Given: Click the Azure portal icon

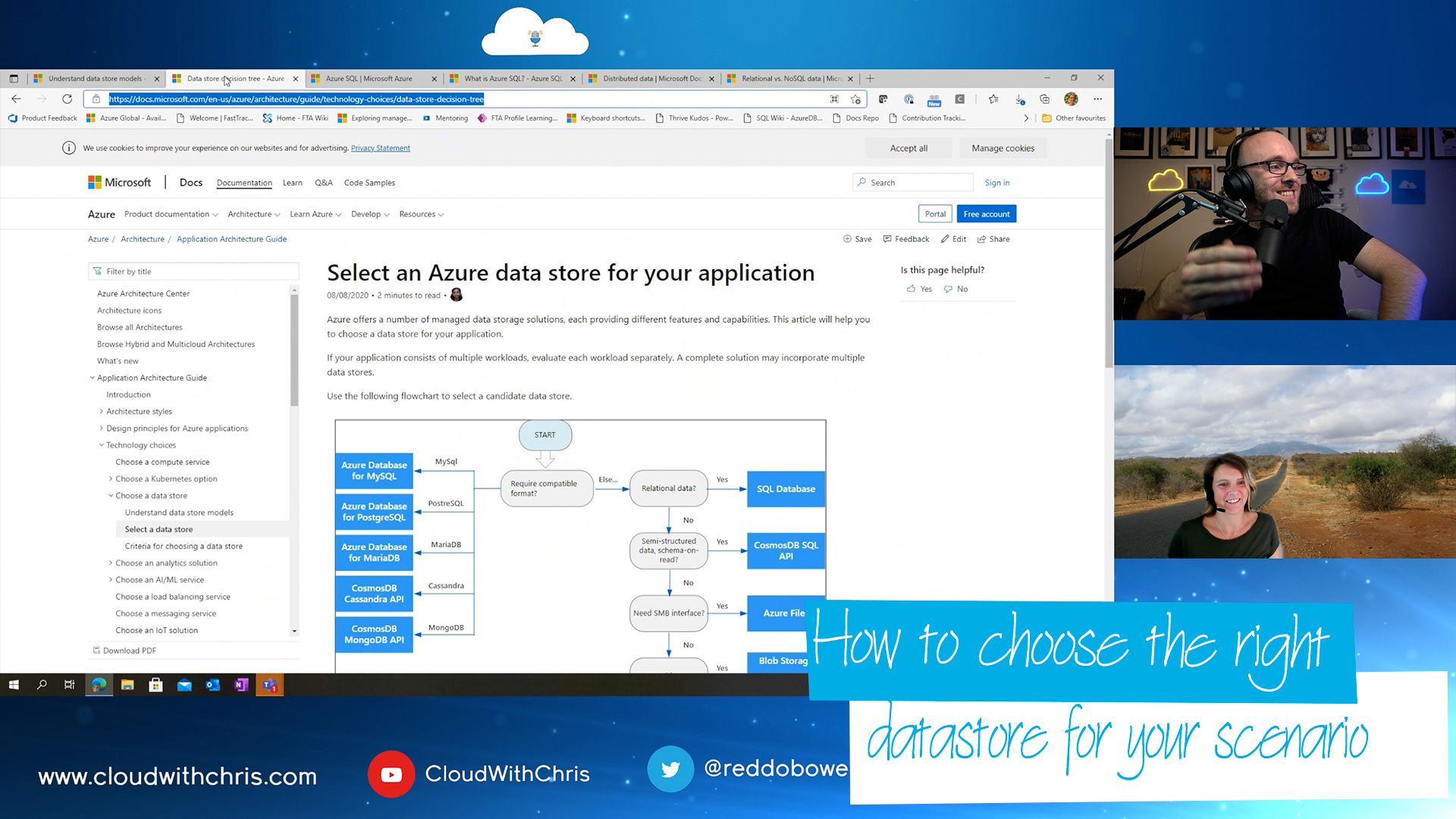Looking at the screenshot, I should coord(935,214).
